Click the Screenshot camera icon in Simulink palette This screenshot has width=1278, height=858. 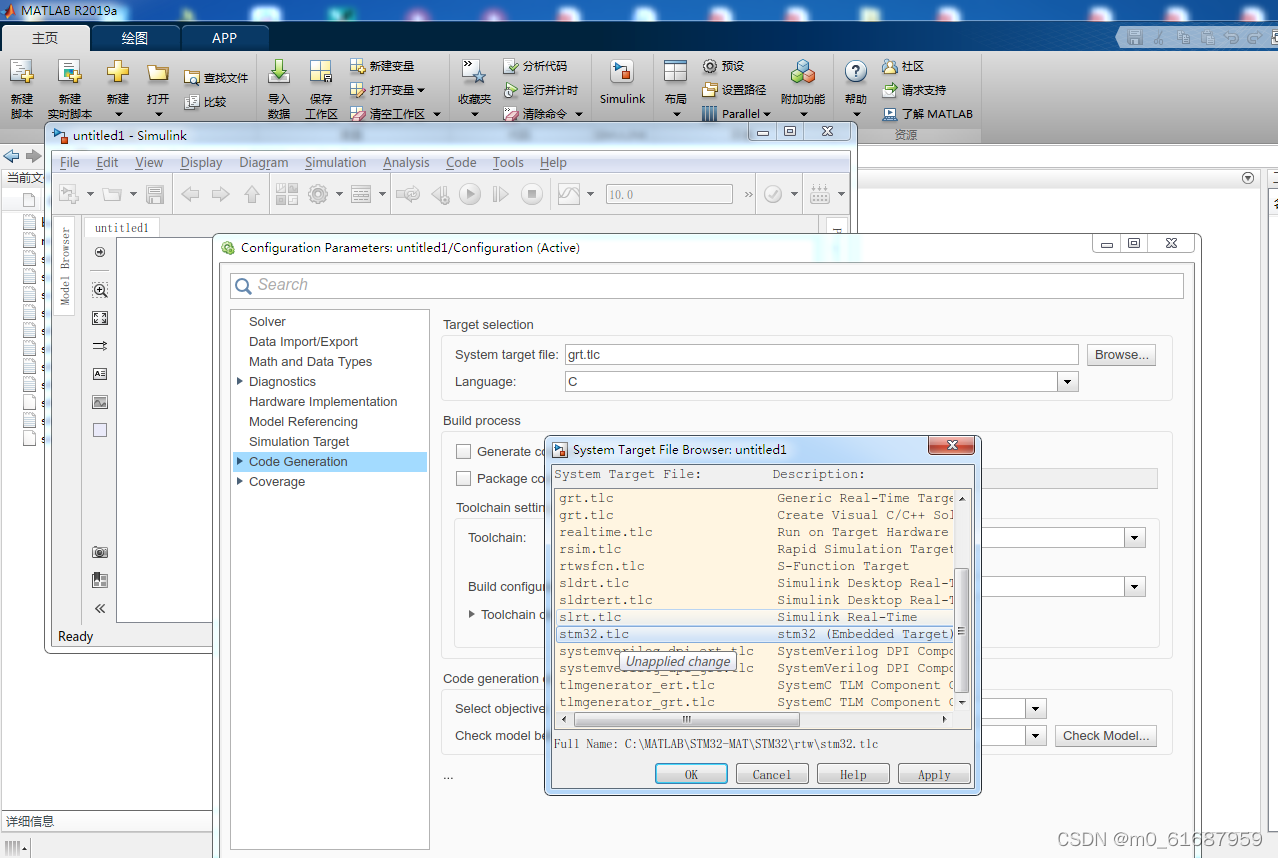(x=100, y=552)
